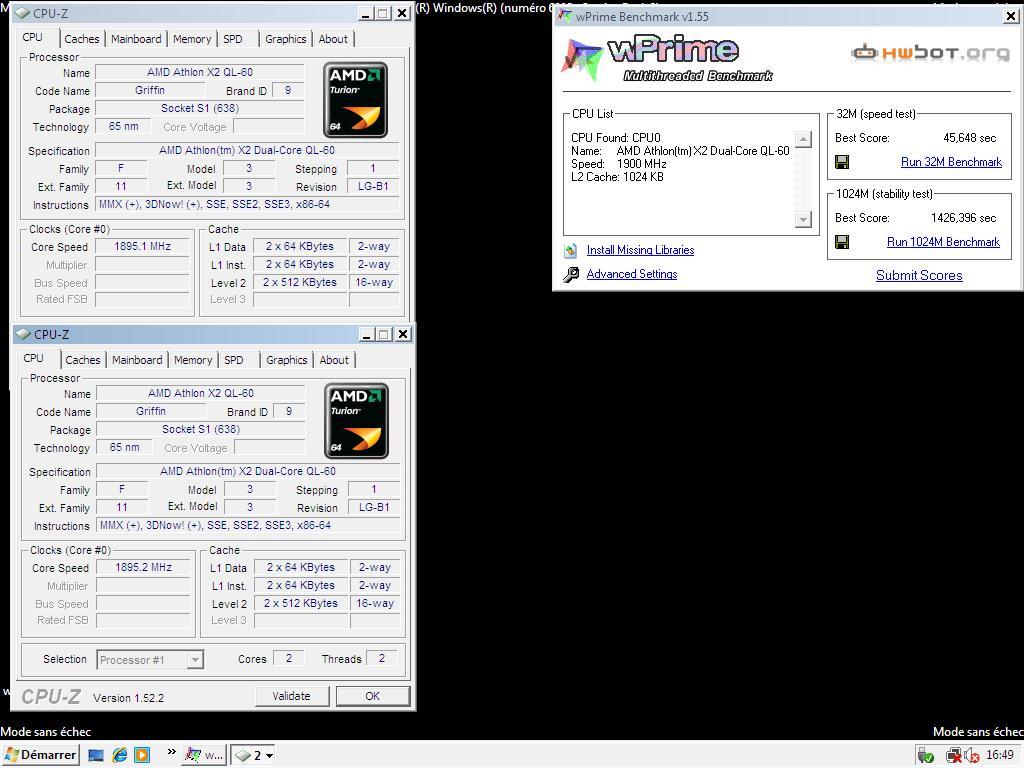
Task: Click the safely remove hardware tray icon
Action: 925,756
